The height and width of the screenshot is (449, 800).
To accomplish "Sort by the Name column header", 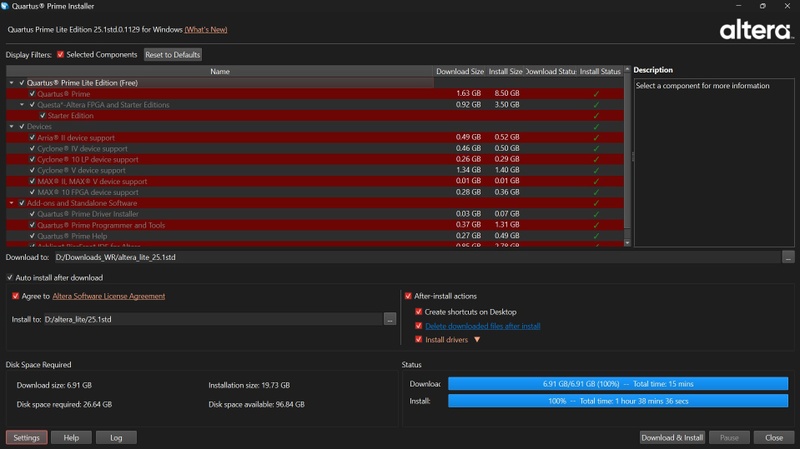I will [x=220, y=71].
